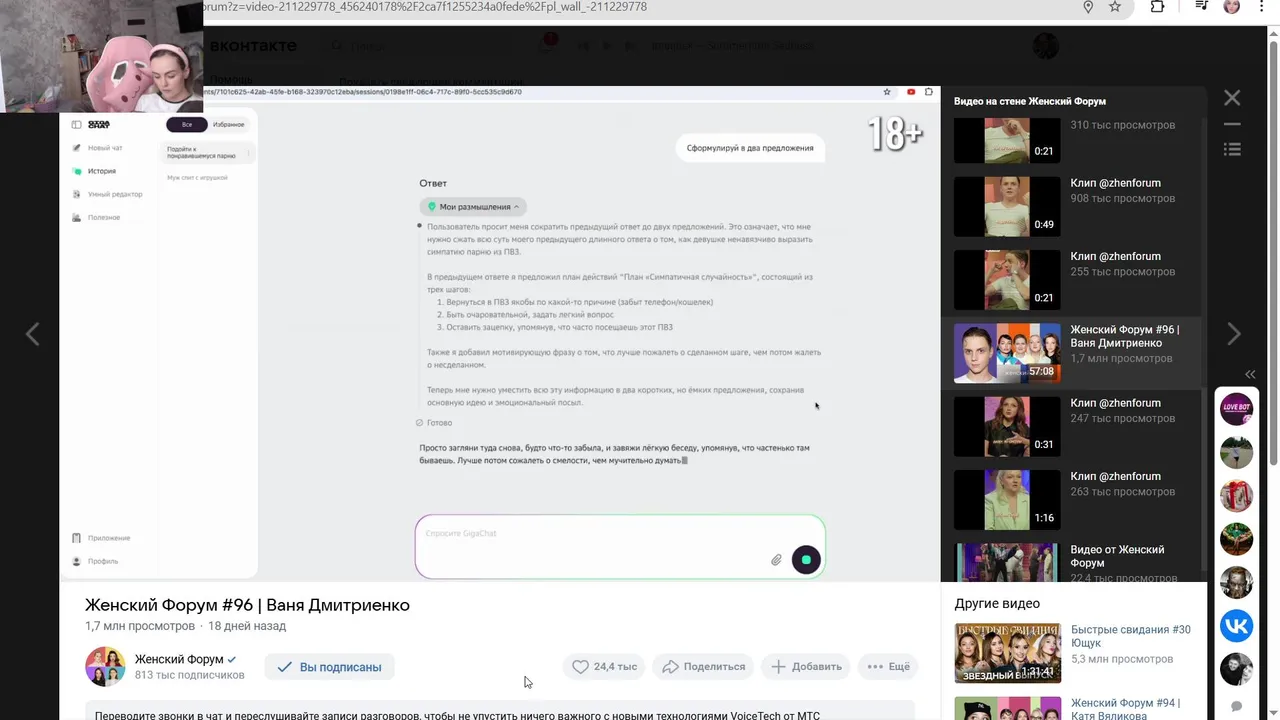This screenshot has width=1280, height=720.
Task: Click the video title Женский Форум #96
Action: [247, 605]
